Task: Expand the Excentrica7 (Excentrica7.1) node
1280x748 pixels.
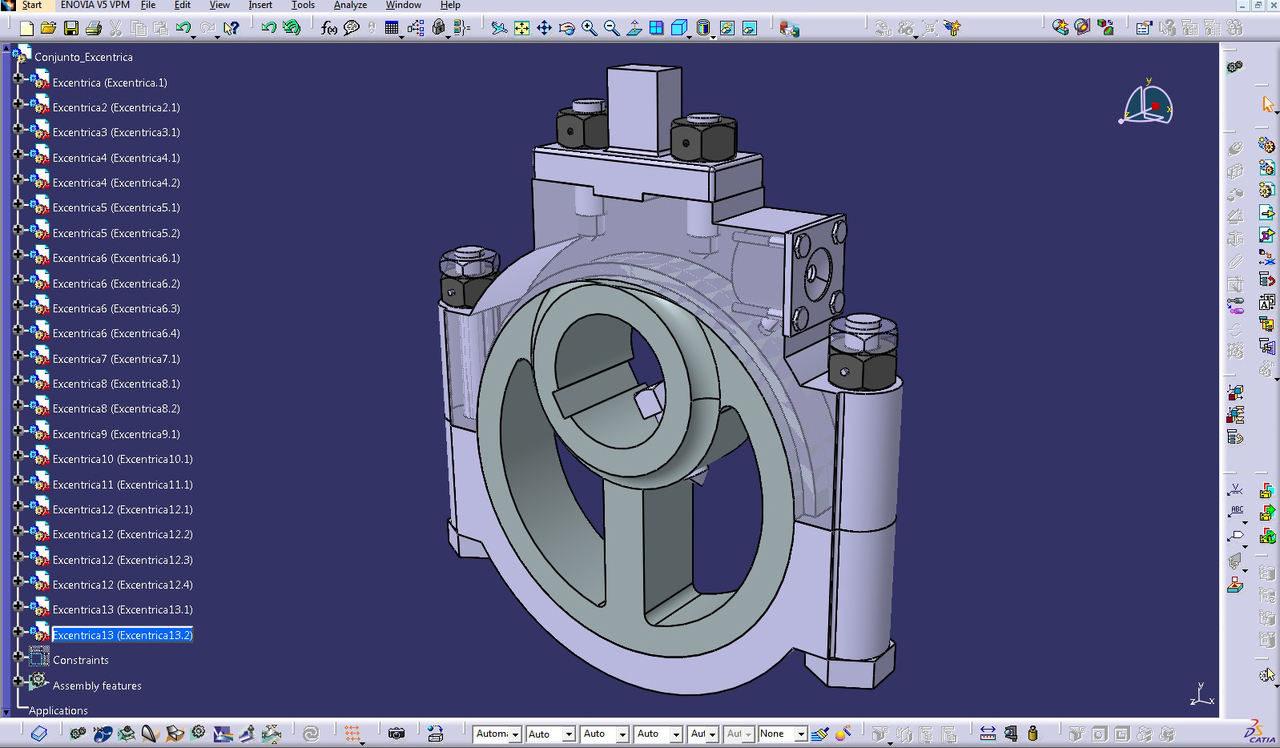Action: [x=18, y=355]
